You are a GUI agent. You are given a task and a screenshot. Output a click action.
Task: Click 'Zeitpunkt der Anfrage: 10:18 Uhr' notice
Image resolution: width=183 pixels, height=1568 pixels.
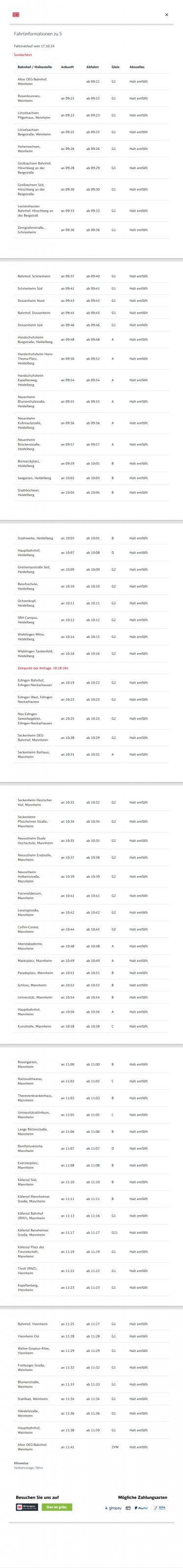click(43, 668)
